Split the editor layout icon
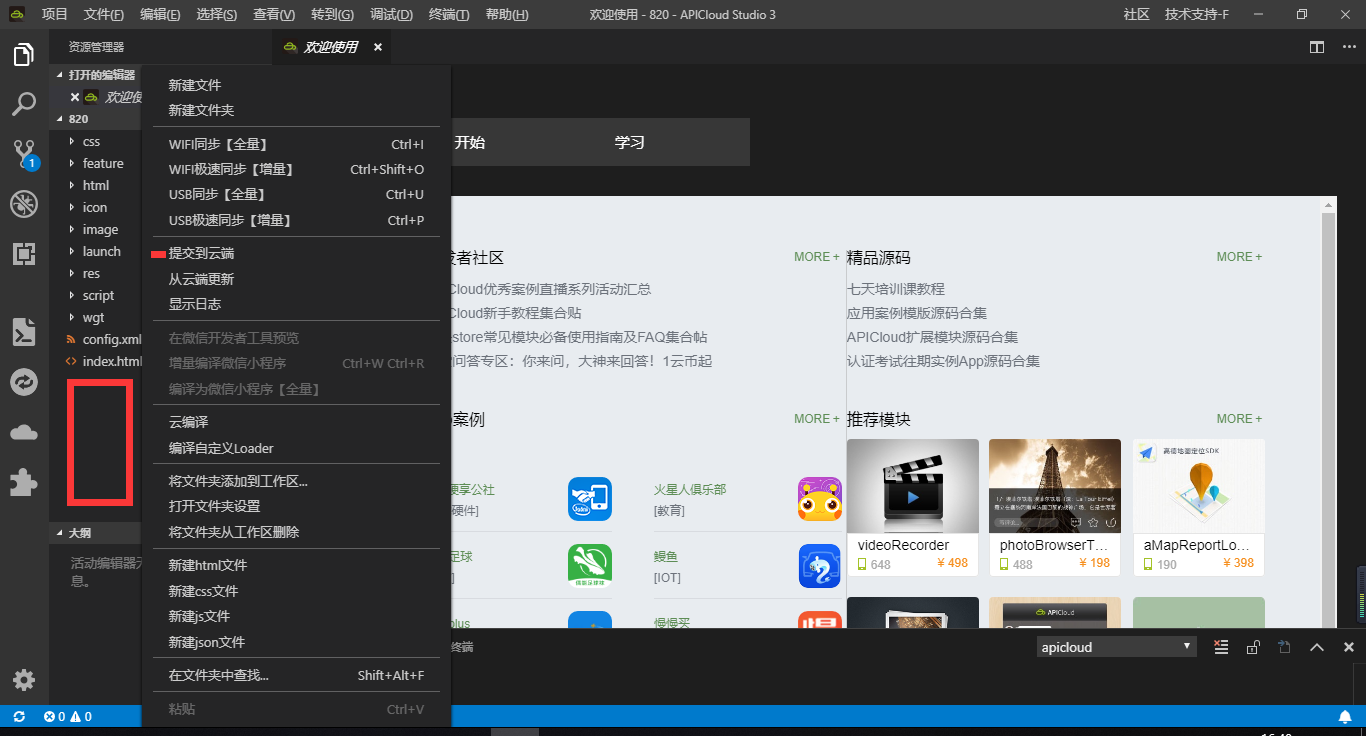This screenshot has height=736, width=1366. click(x=1317, y=47)
